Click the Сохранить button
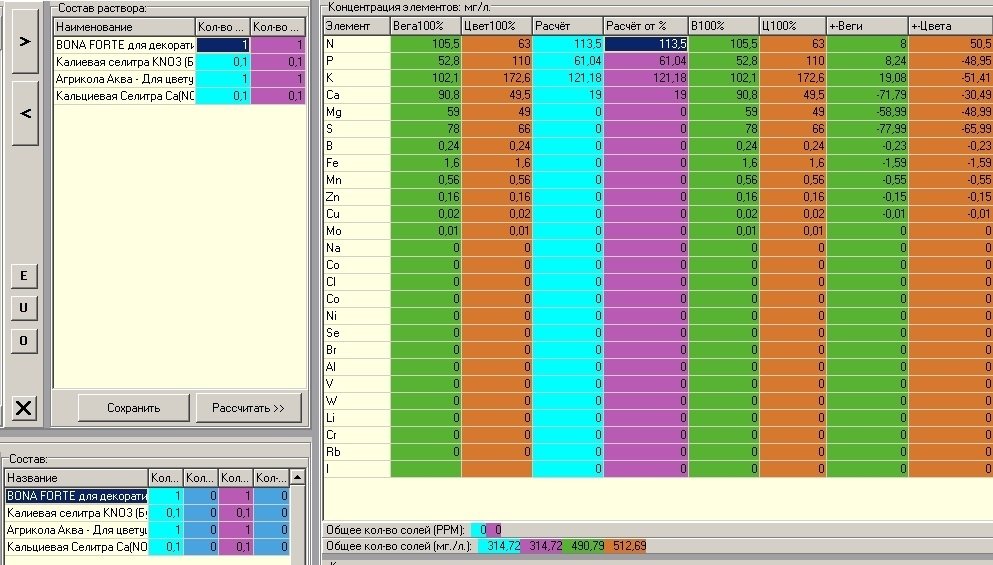 [134, 408]
